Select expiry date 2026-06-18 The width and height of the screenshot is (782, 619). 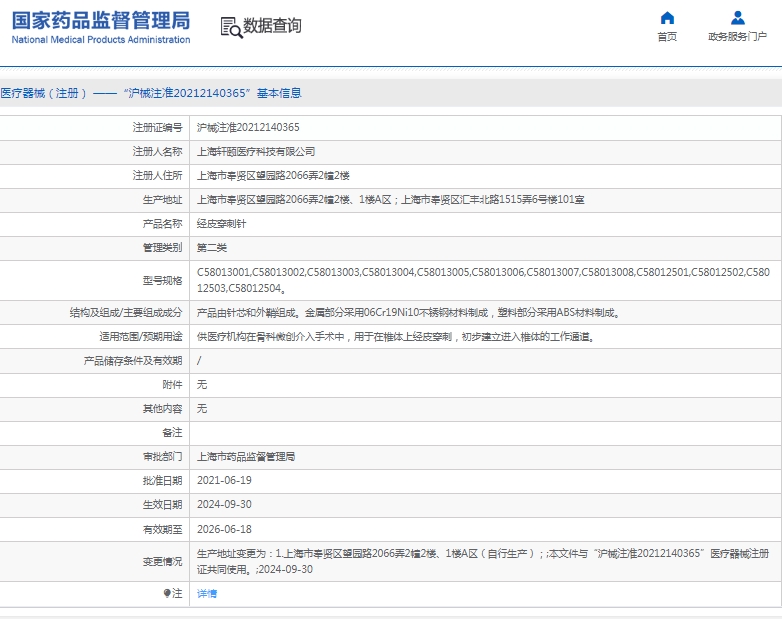pos(224,529)
